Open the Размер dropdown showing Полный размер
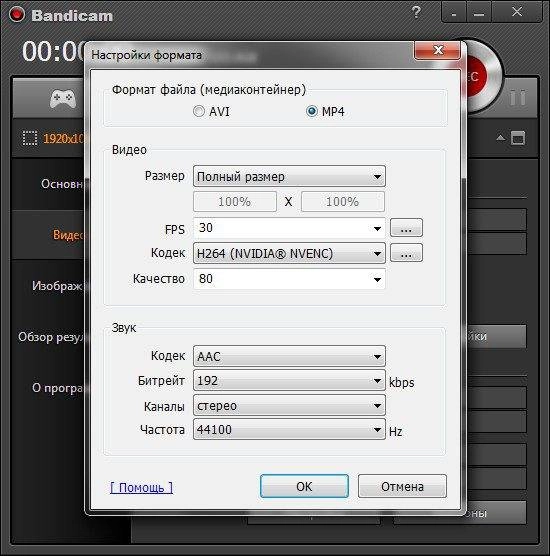Image resolution: width=550 pixels, height=556 pixels. pos(289,176)
